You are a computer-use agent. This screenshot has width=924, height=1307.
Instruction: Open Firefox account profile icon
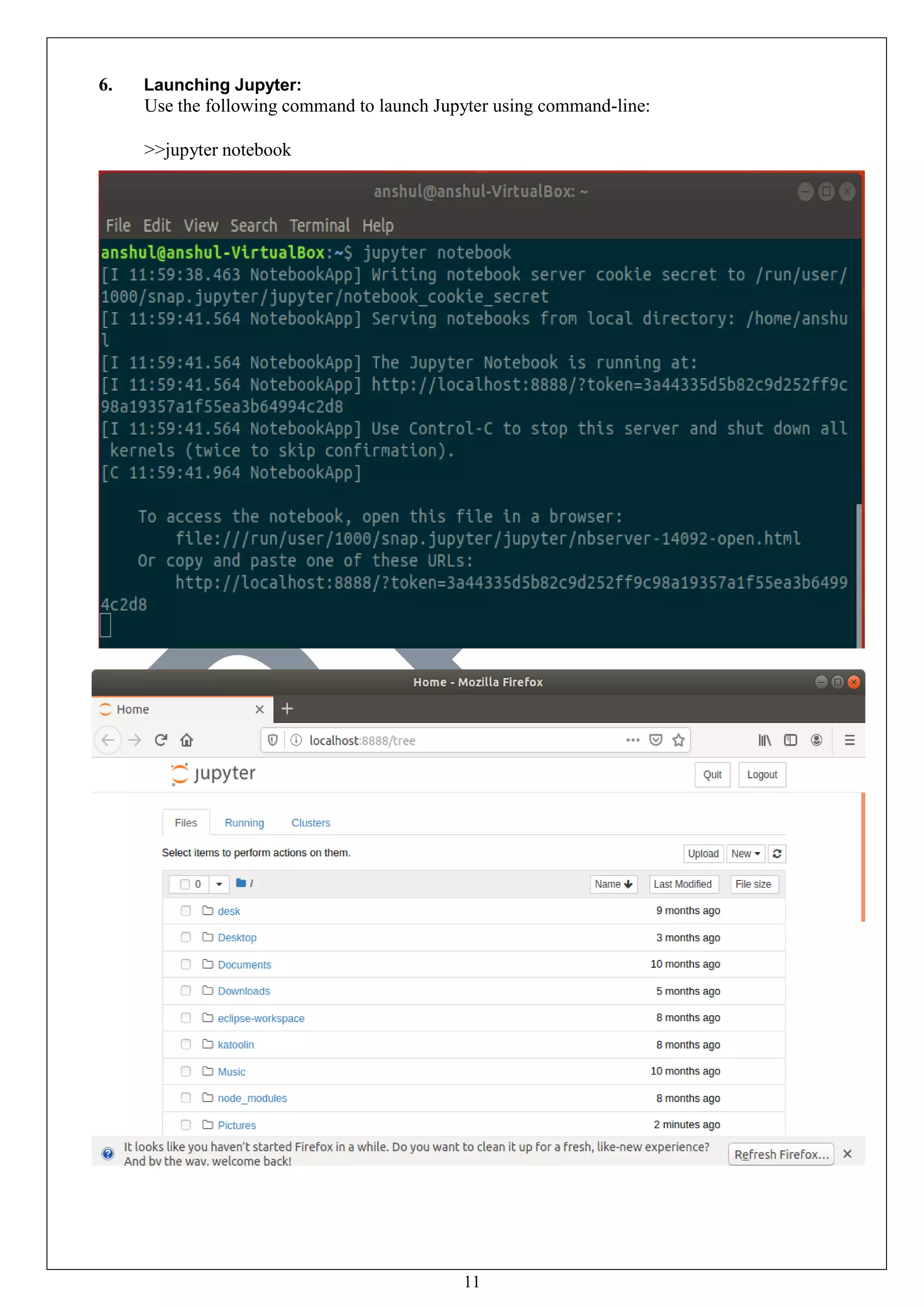point(817,740)
